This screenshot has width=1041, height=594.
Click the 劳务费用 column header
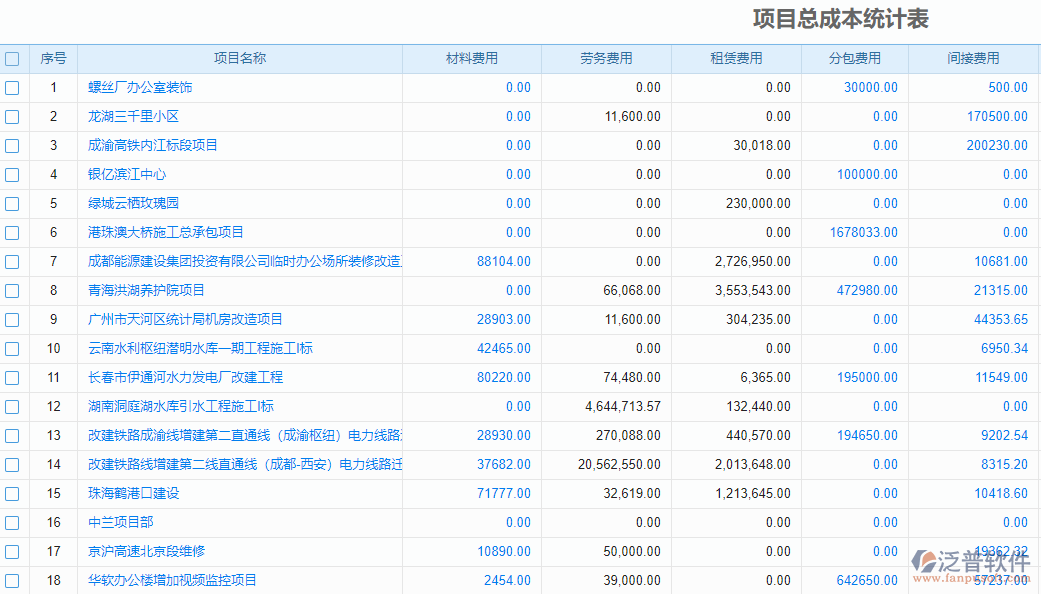point(606,59)
